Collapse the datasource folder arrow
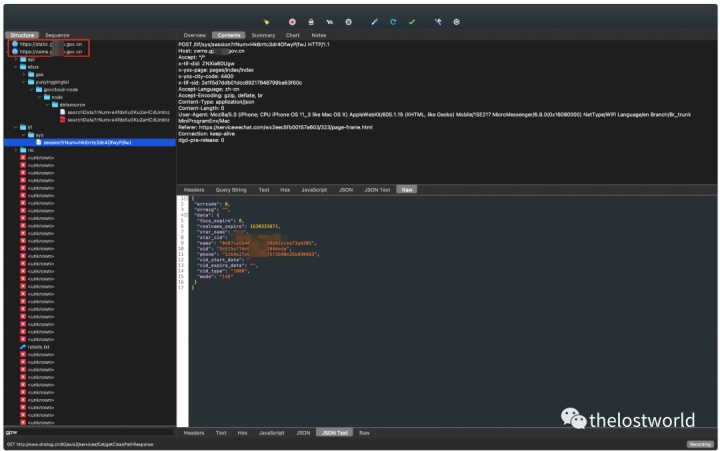The height and width of the screenshot is (451, 720). 47,105
